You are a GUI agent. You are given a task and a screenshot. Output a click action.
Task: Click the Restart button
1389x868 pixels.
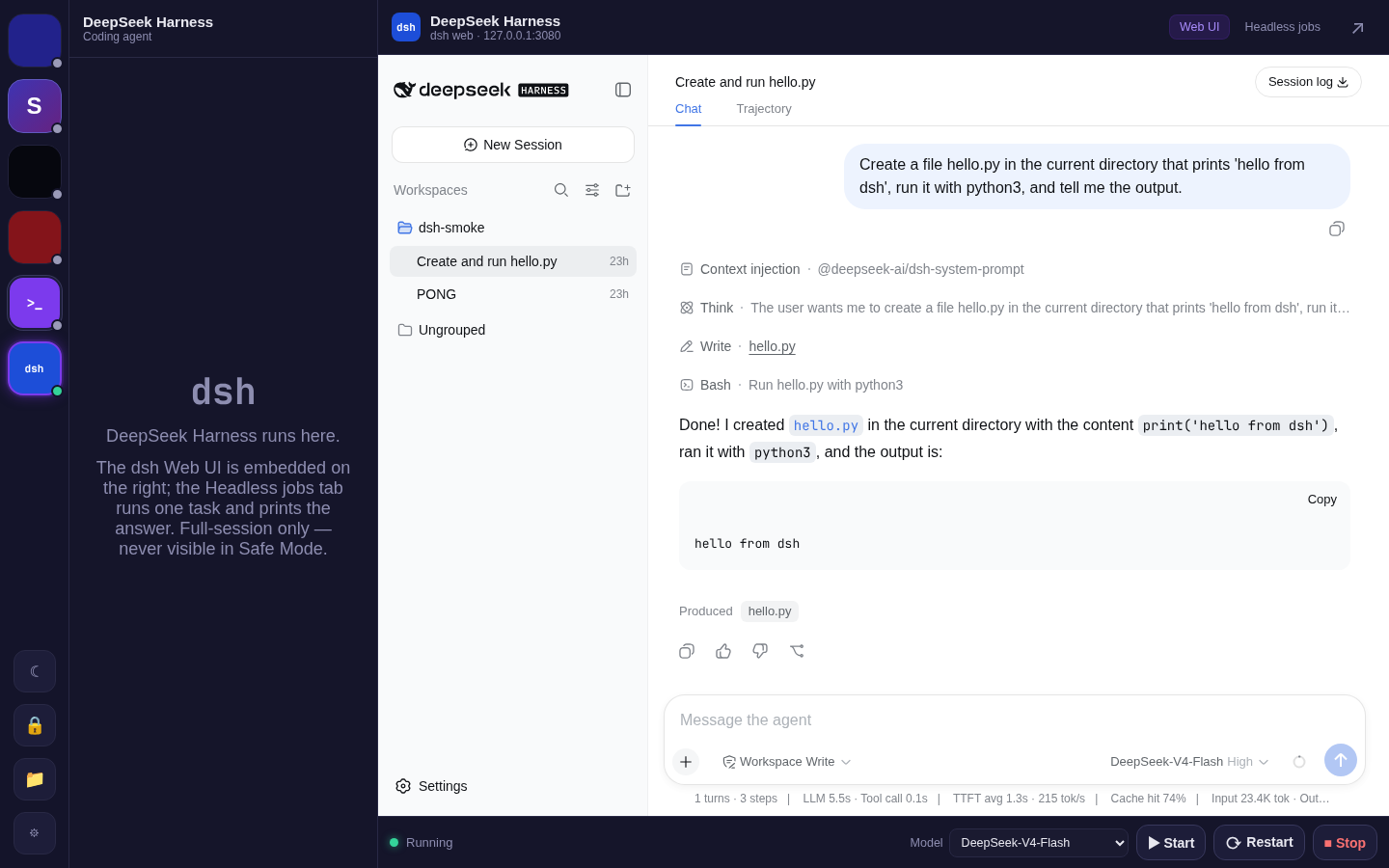(x=1259, y=843)
